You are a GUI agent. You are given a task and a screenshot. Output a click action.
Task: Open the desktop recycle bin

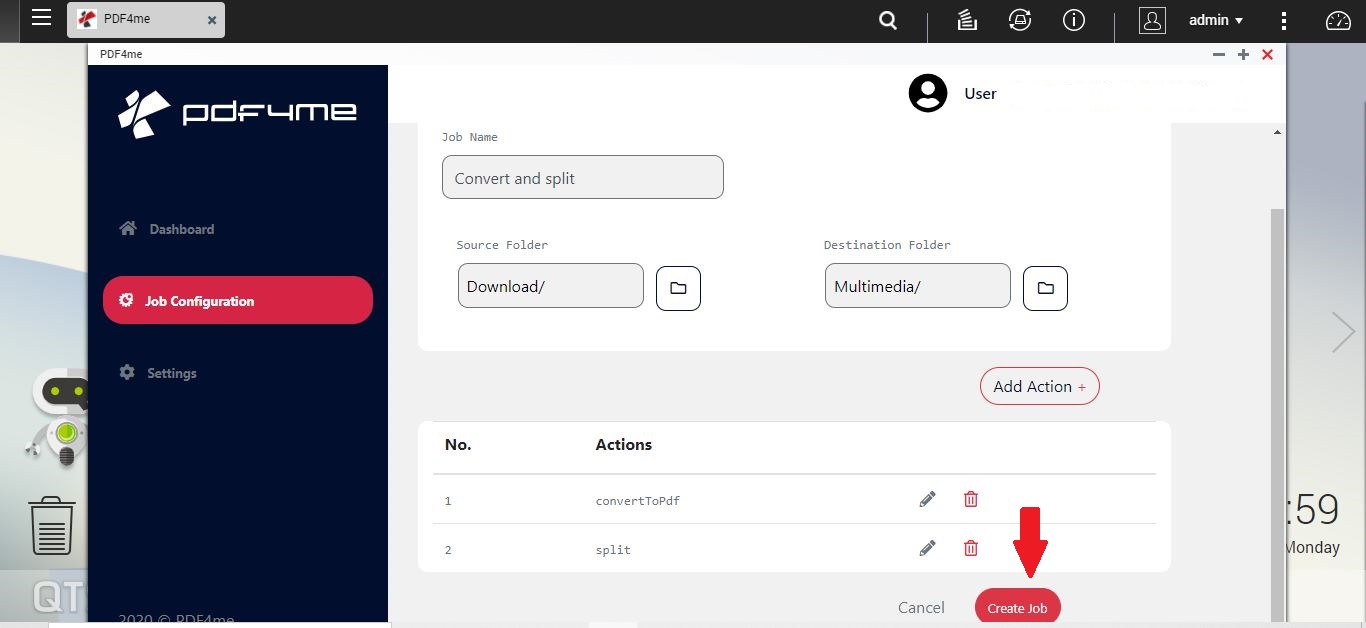click(x=52, y=526)
